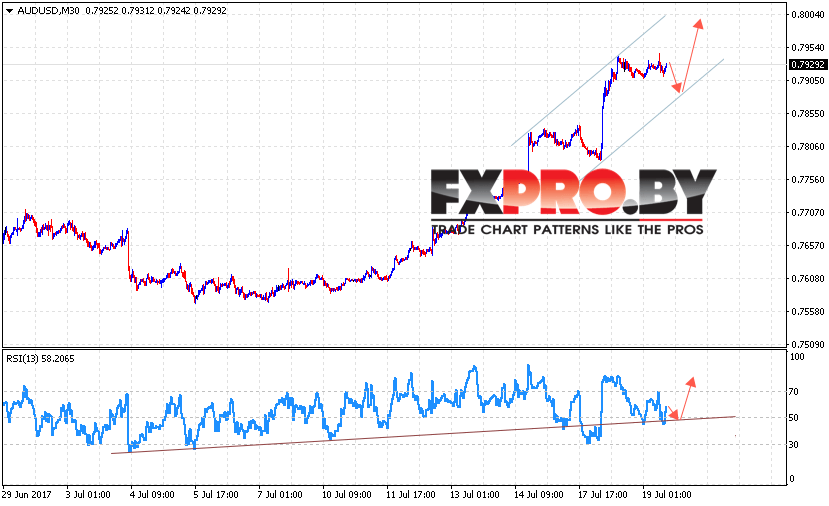Click the 0.78060 price scale label

[808, 146]
